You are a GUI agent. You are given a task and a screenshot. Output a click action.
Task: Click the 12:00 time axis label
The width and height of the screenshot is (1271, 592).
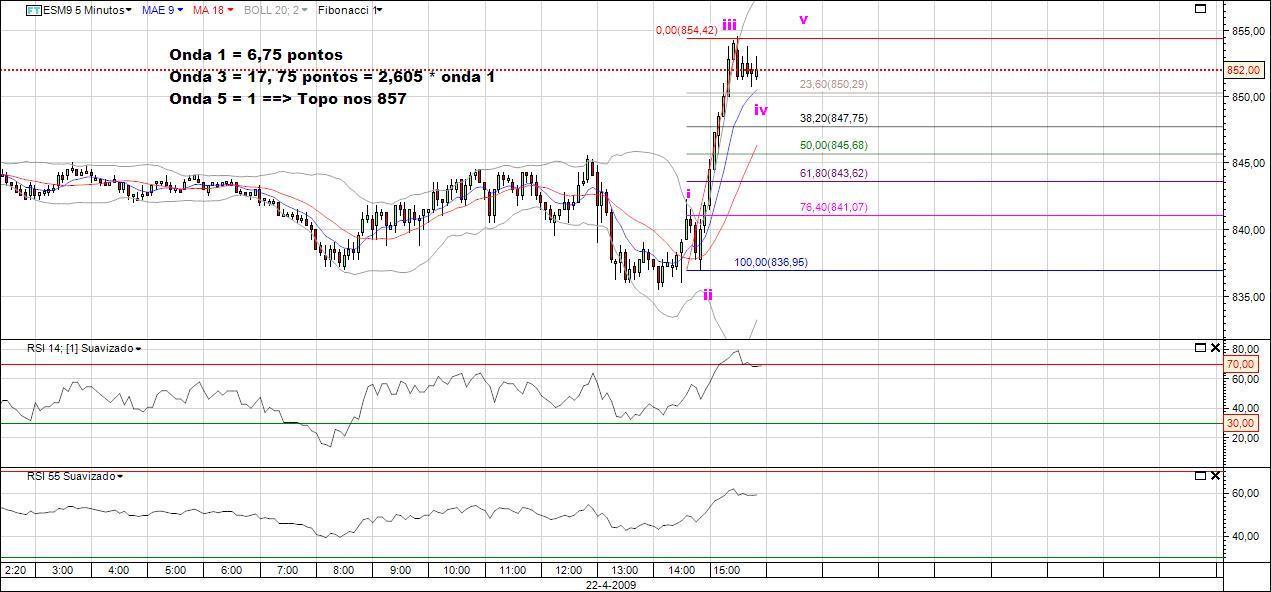(x=569, y=570)
